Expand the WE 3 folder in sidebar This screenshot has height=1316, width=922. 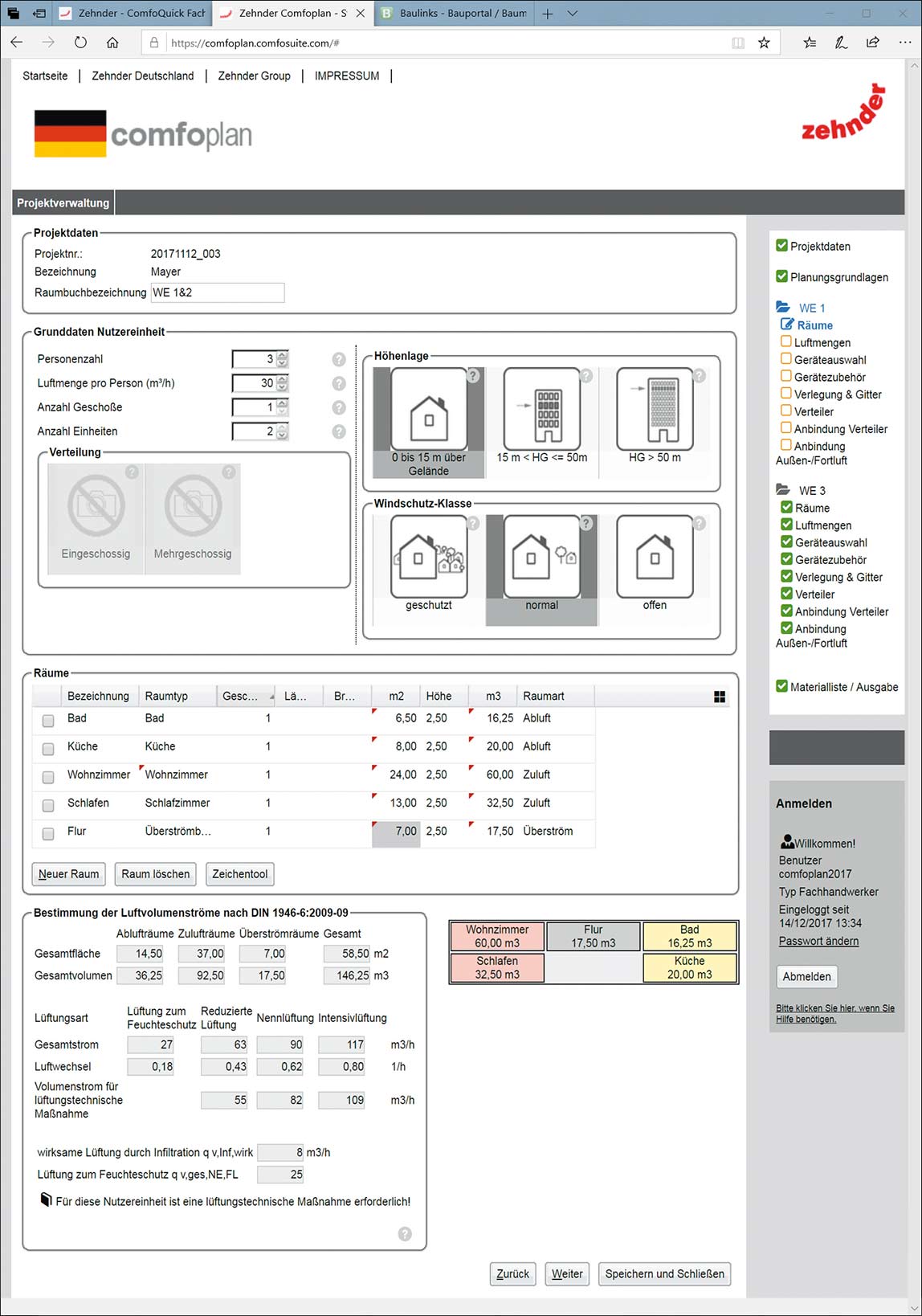click(783, 490)
